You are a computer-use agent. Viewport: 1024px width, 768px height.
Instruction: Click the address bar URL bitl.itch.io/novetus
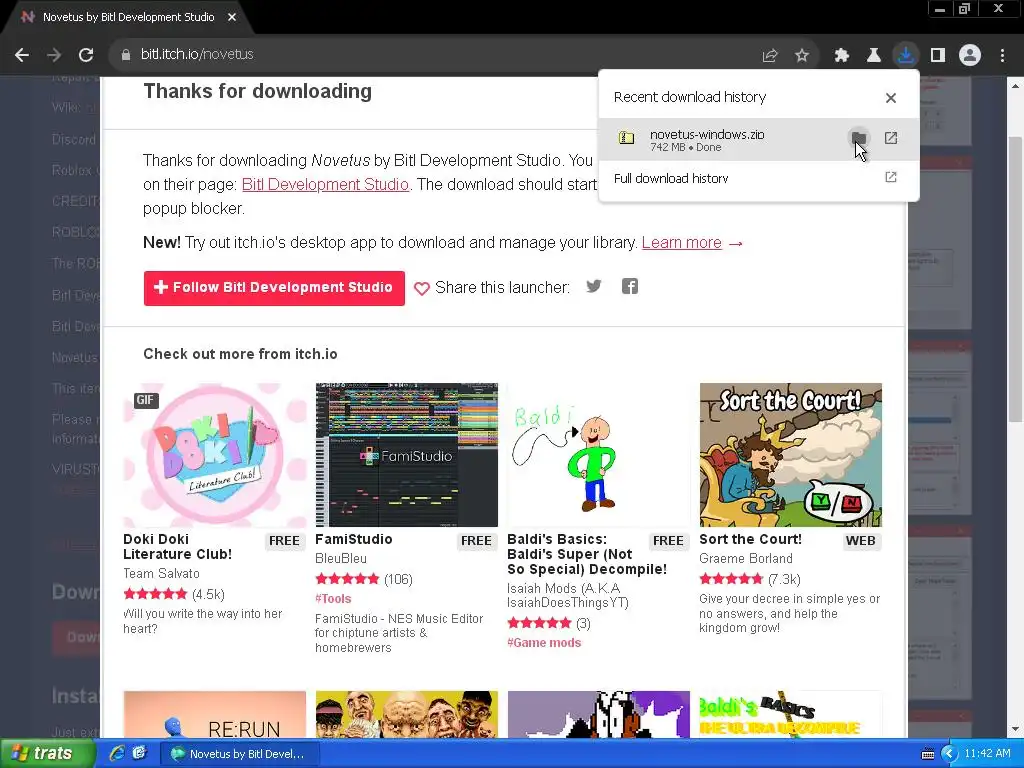pos(197,55)
